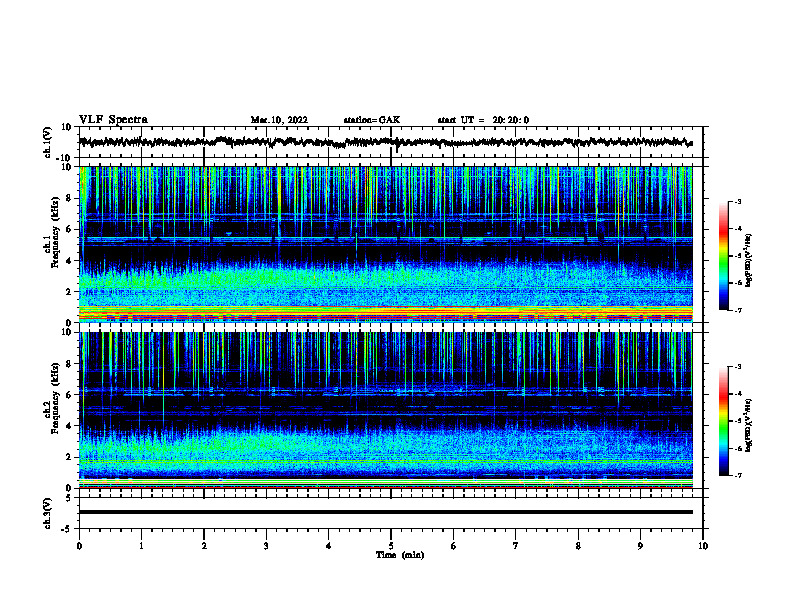Click time axis tick label "8"
The height and width of the screenshot is (612, 792).
coord(578,546)
